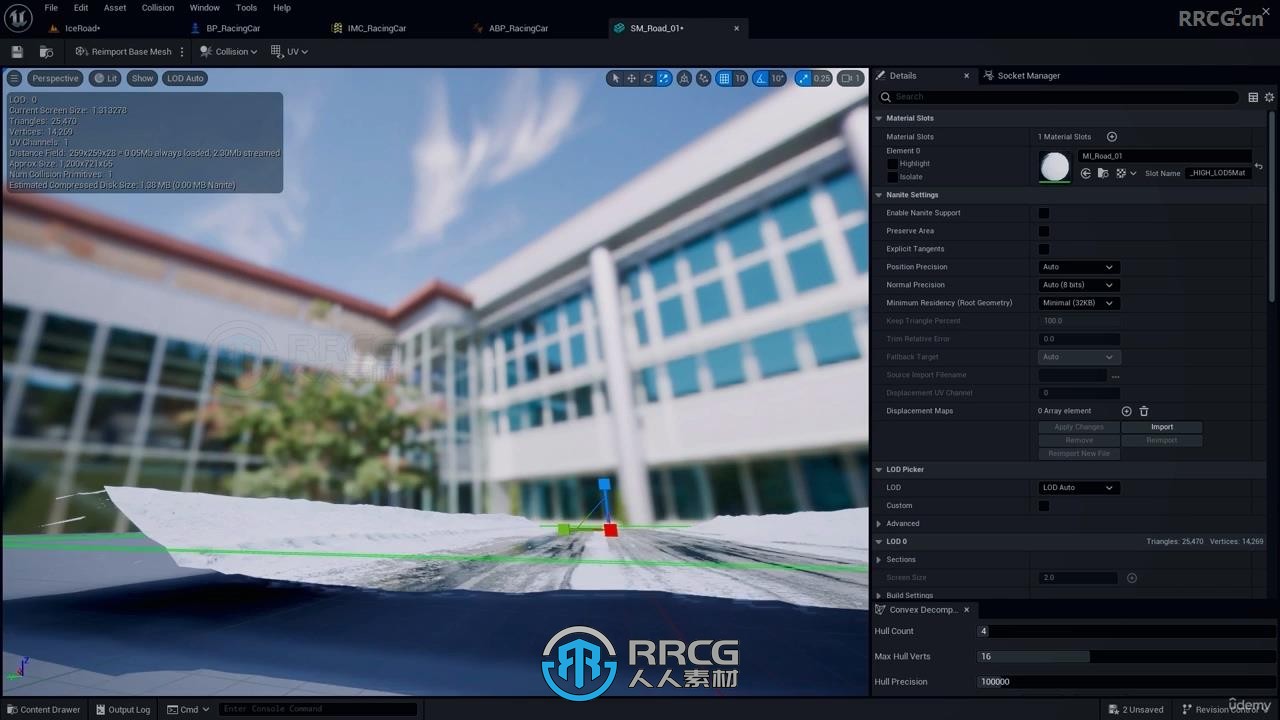Open rotation snap value 10°
Viewport: 1280px width, 720px height.
coord(777,78)
